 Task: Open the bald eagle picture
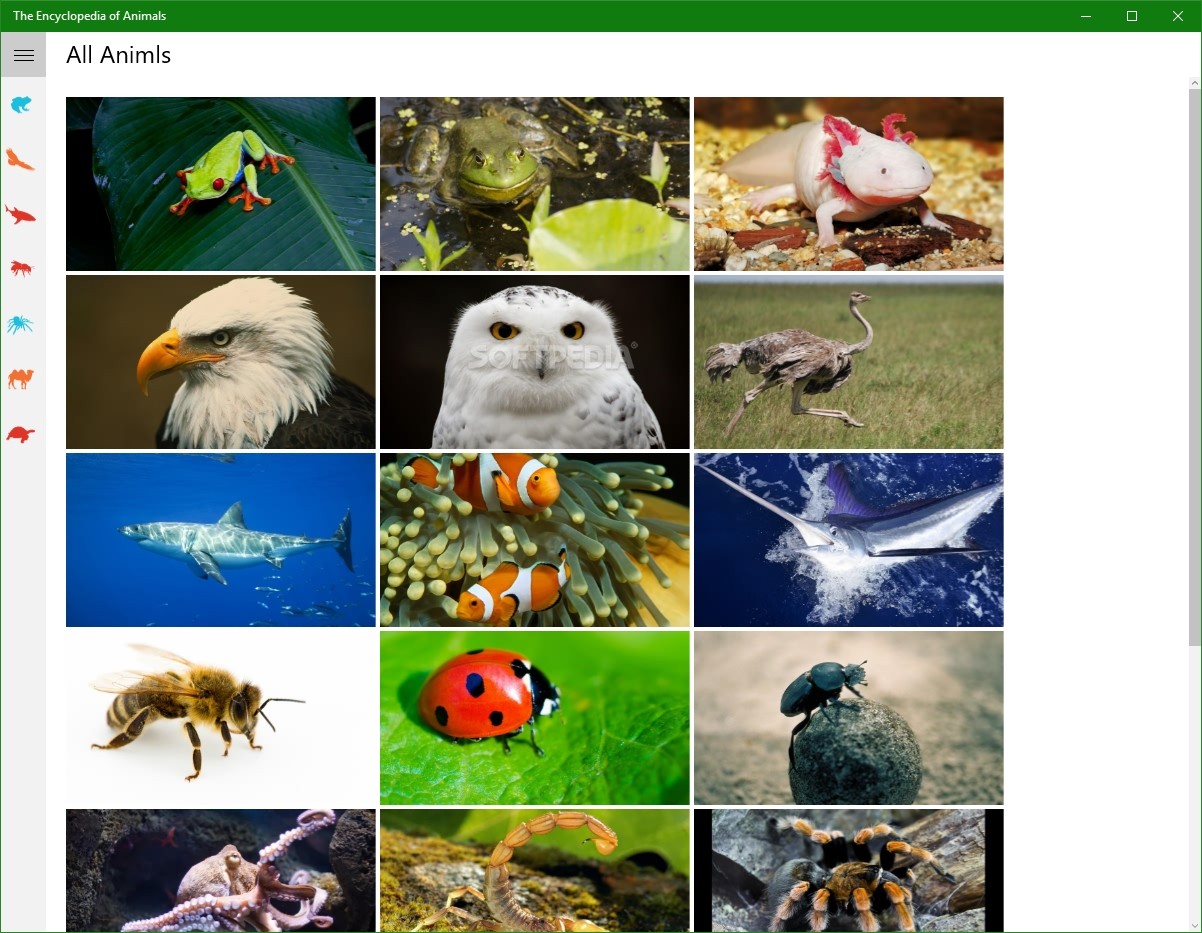click(x=221, y=362)
